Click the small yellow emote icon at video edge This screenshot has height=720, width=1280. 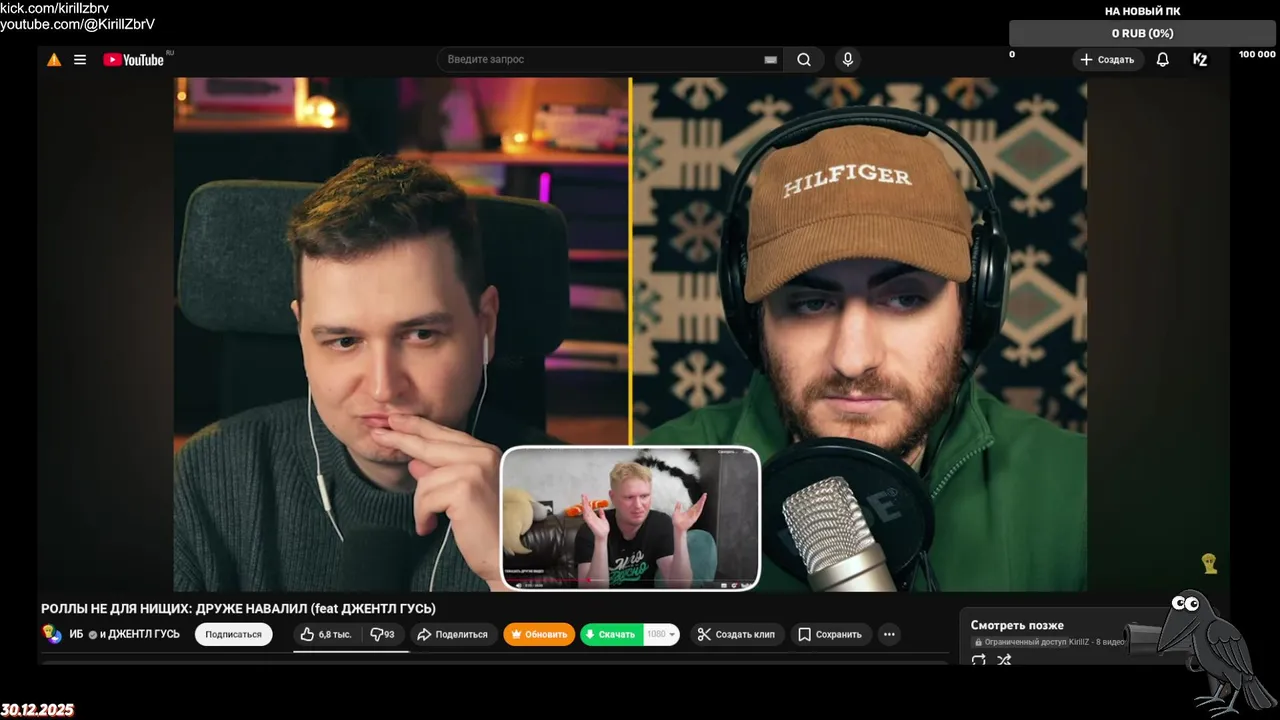[x=1209, y=564]
